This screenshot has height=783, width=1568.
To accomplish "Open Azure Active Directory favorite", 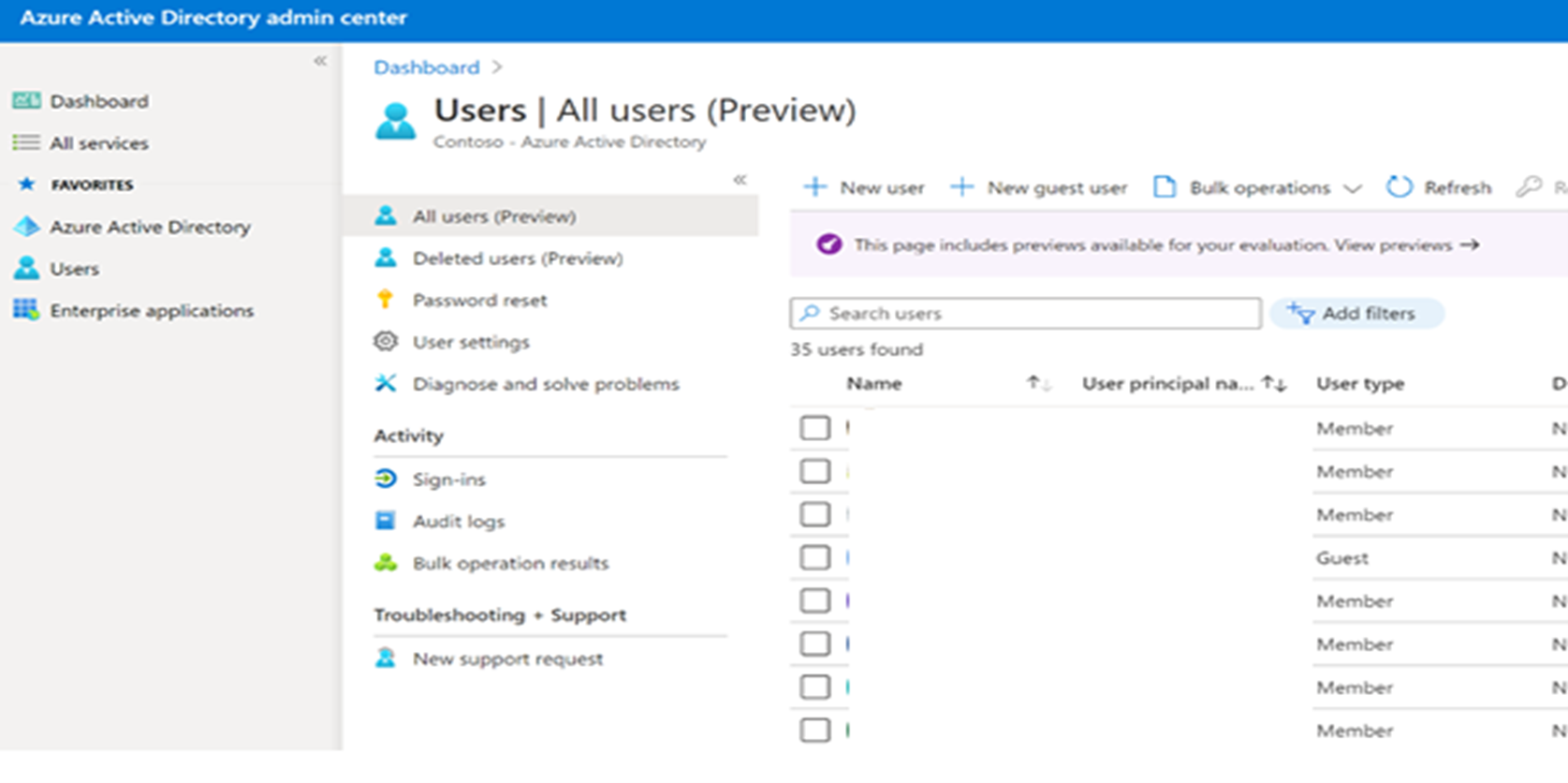I will [150, 227].
